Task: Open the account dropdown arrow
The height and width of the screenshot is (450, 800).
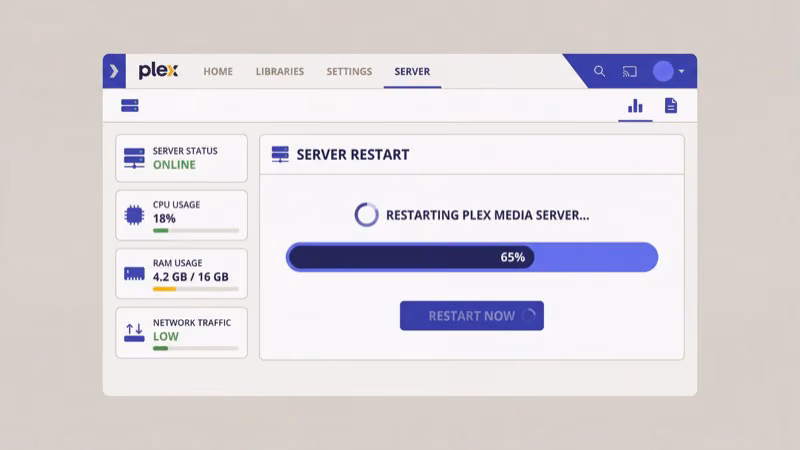Action: pos(682,71)
